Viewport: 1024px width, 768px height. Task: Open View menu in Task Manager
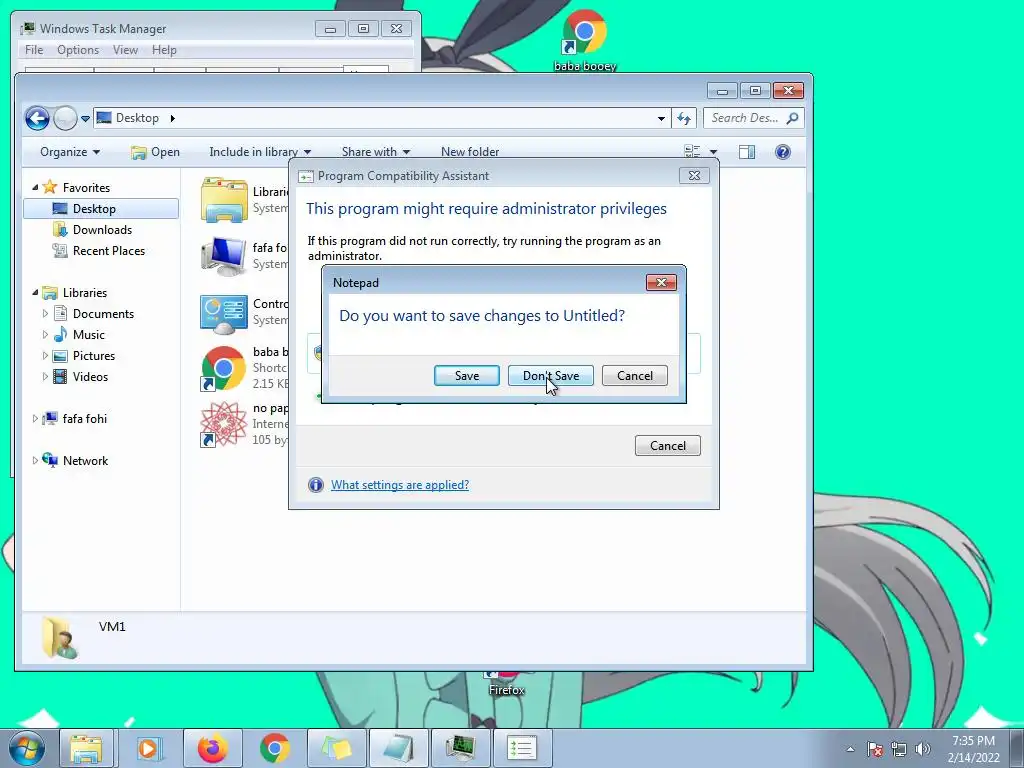tap(125, 50)
